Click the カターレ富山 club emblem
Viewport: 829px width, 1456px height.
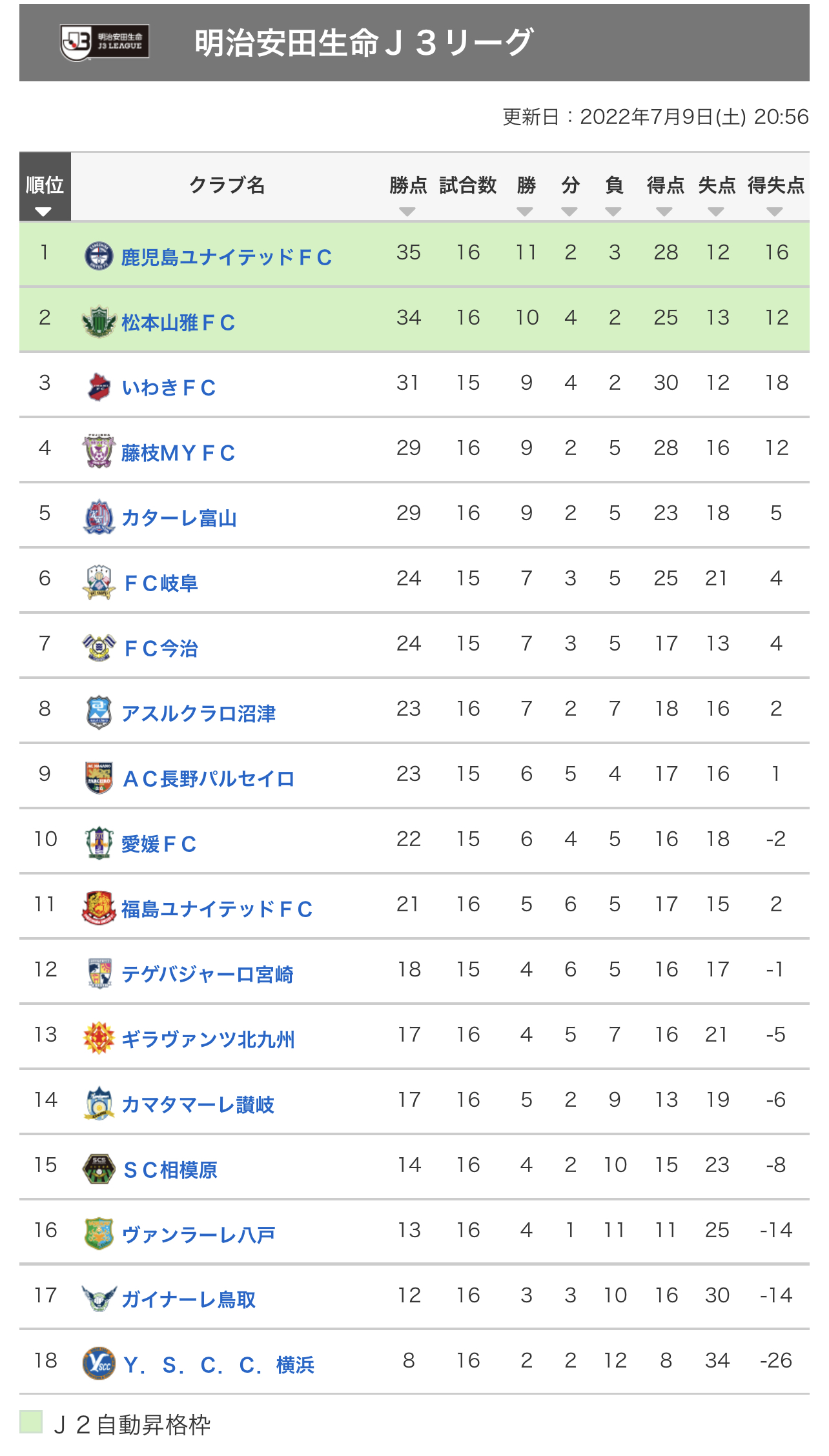tap(99, 517)
